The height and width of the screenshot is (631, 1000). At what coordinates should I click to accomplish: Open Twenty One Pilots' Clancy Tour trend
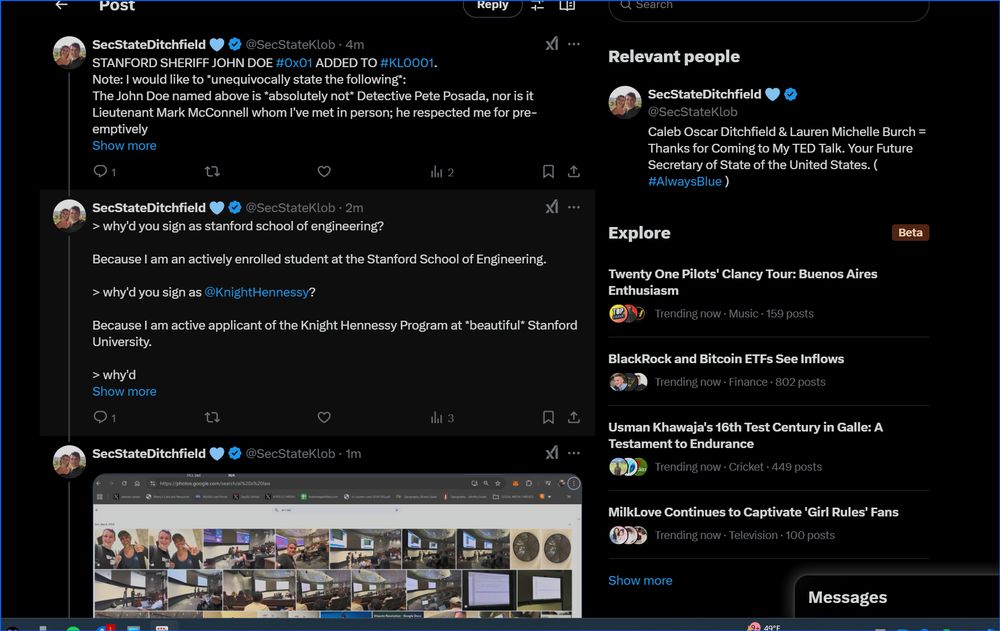pos(768,295)
